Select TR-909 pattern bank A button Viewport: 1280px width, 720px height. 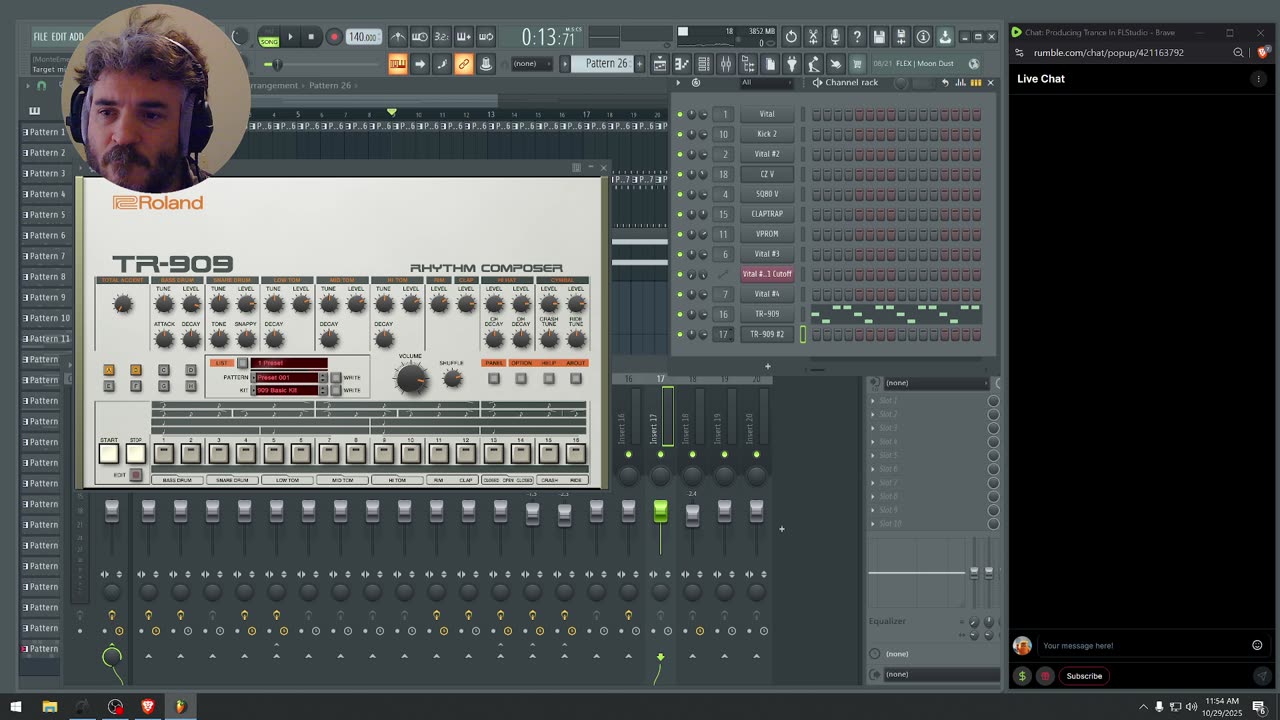point(109,370)
